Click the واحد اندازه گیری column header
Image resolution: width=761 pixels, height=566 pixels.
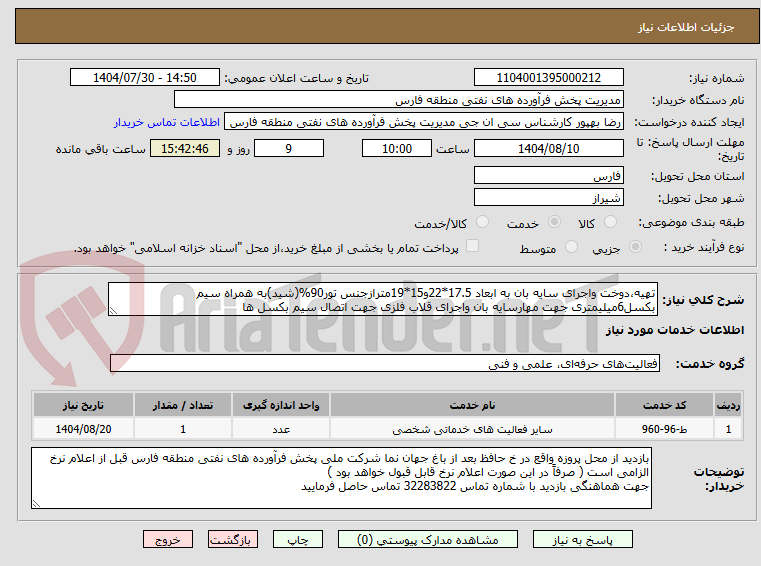point(281,405)
